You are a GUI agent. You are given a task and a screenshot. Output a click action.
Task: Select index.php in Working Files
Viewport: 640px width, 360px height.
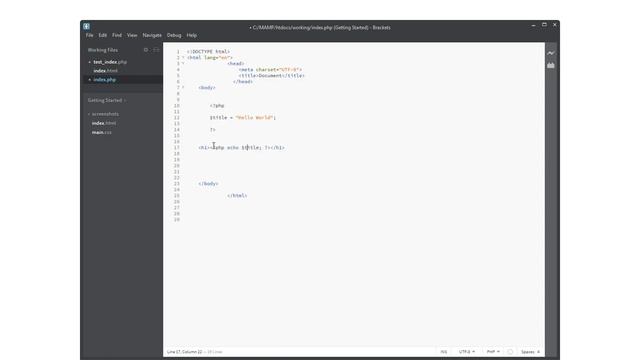(104, 80)
